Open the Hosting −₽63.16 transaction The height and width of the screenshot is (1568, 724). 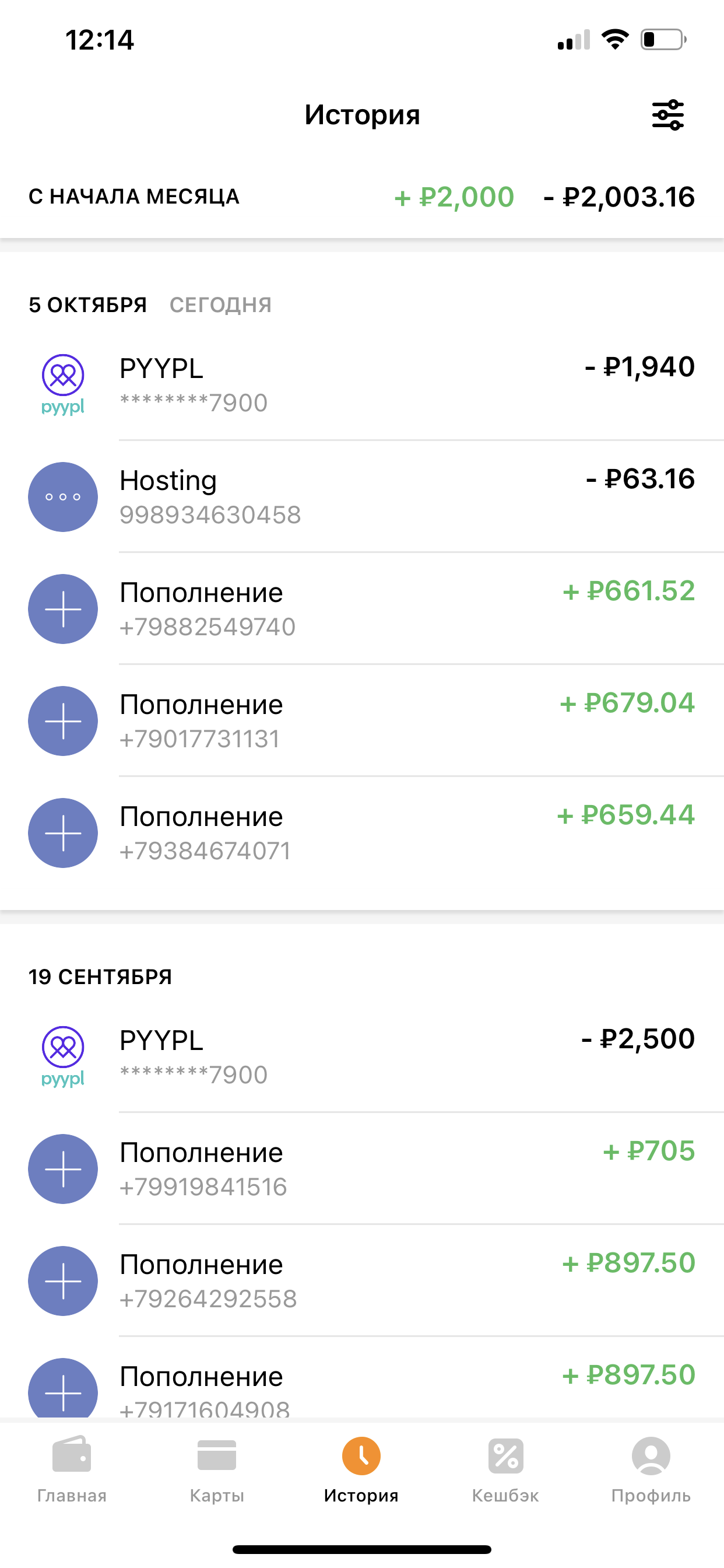402,496
